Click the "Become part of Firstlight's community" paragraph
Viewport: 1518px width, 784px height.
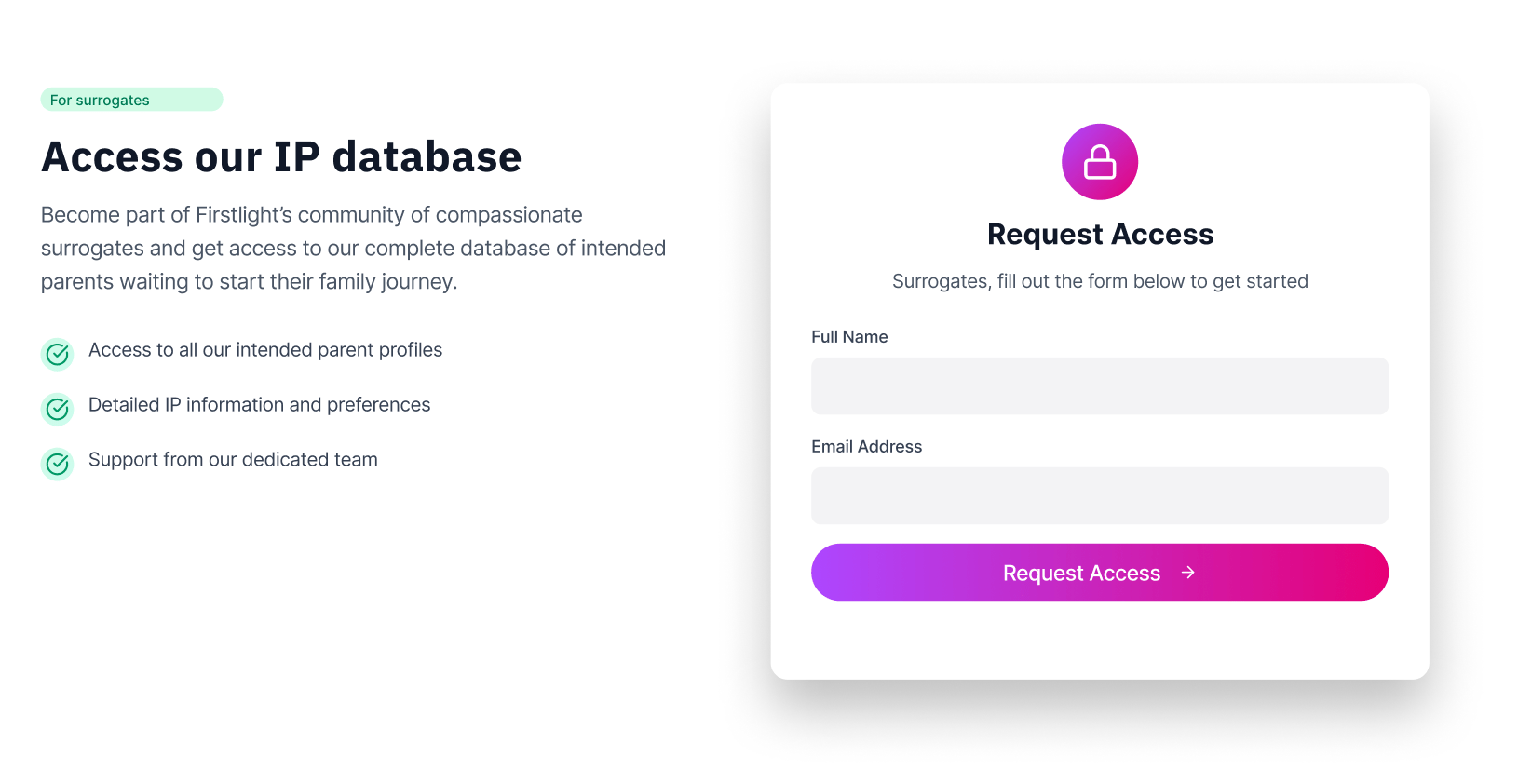click(x=353, y=249)
